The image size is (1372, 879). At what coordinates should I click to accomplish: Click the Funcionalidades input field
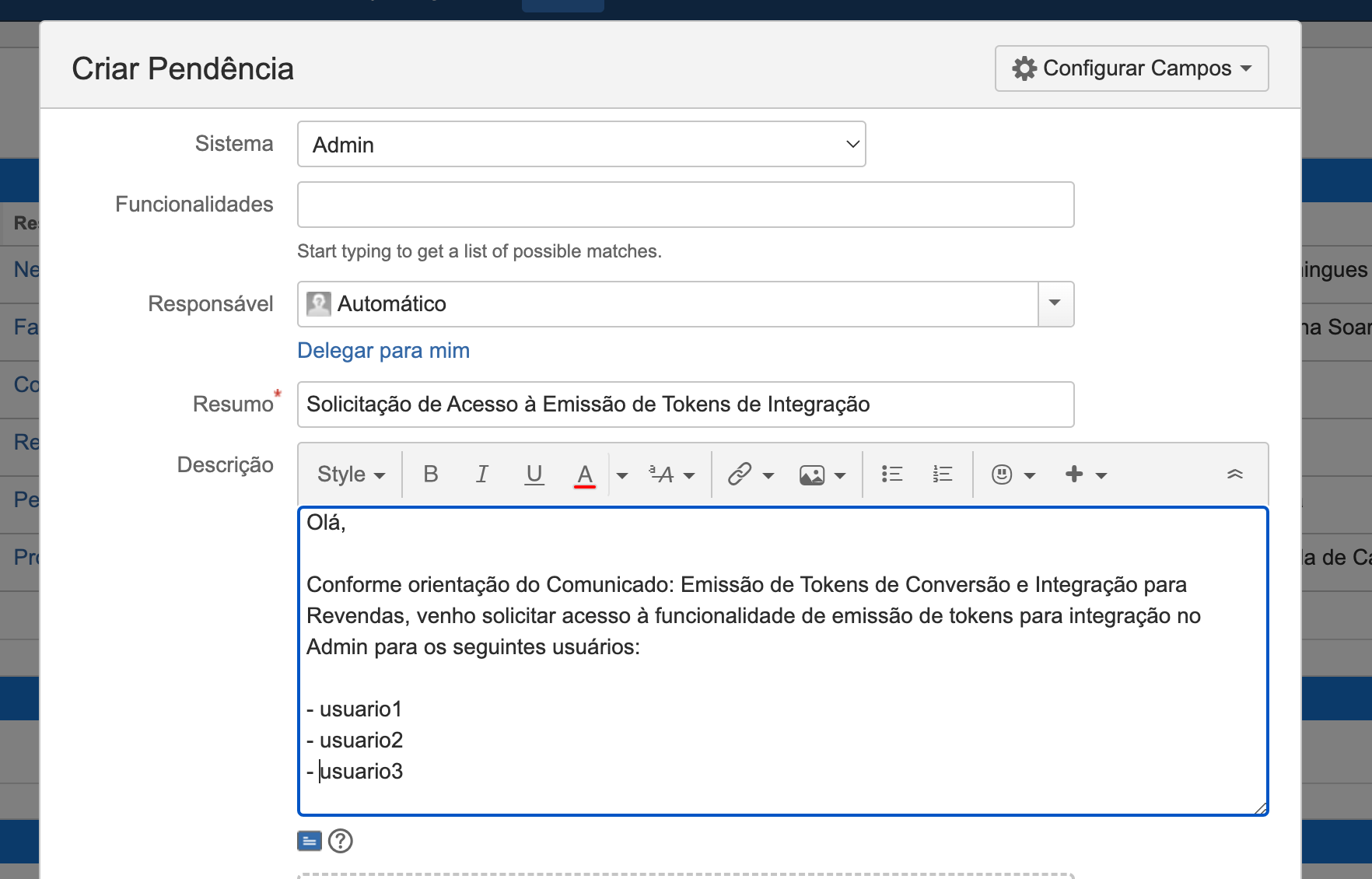point(686,205)
